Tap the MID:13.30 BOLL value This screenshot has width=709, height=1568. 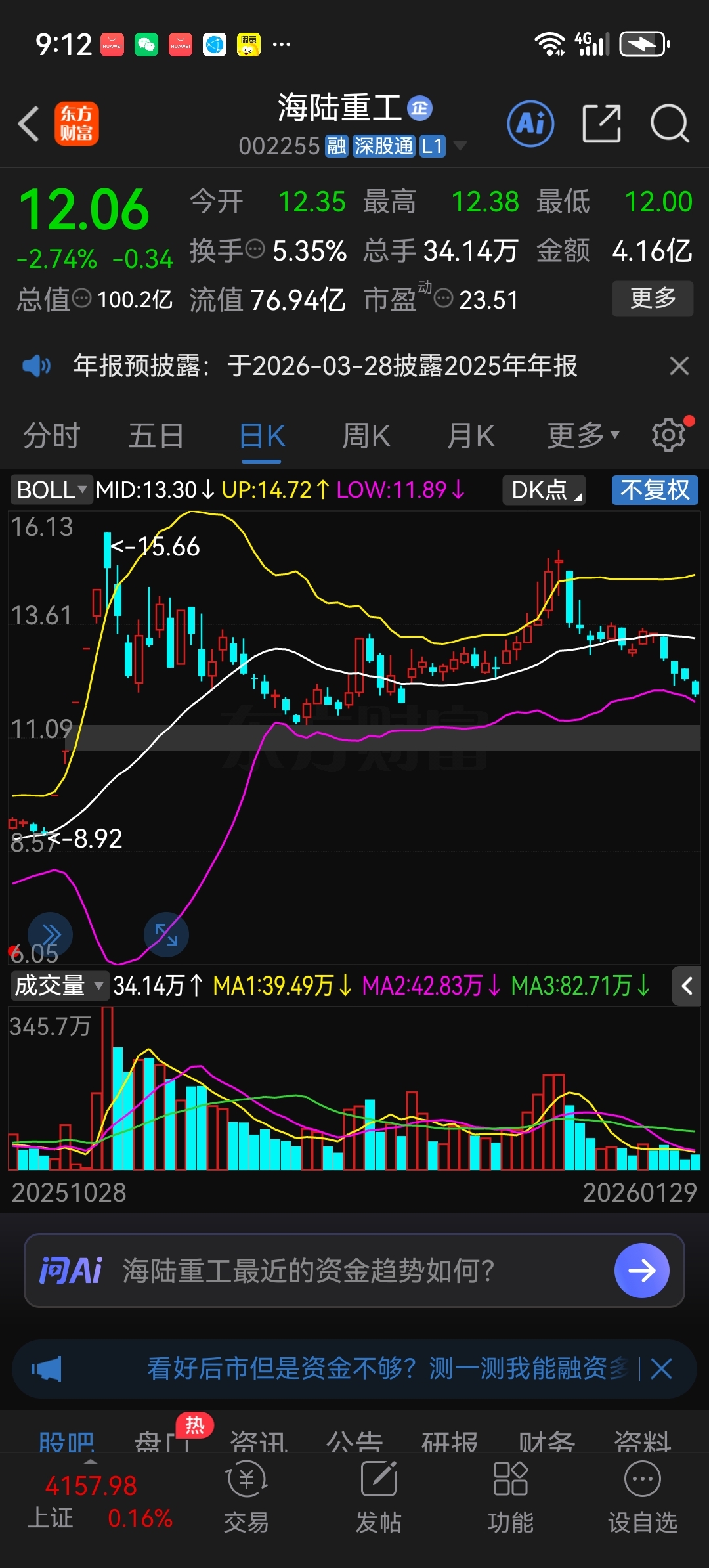155,490
